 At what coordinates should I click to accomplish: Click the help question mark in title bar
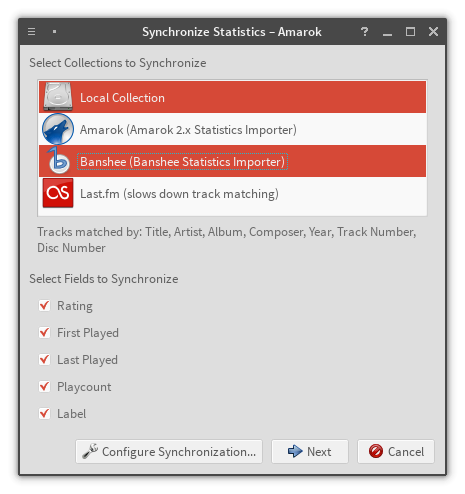pyautogui.click(x=364, y=32)
